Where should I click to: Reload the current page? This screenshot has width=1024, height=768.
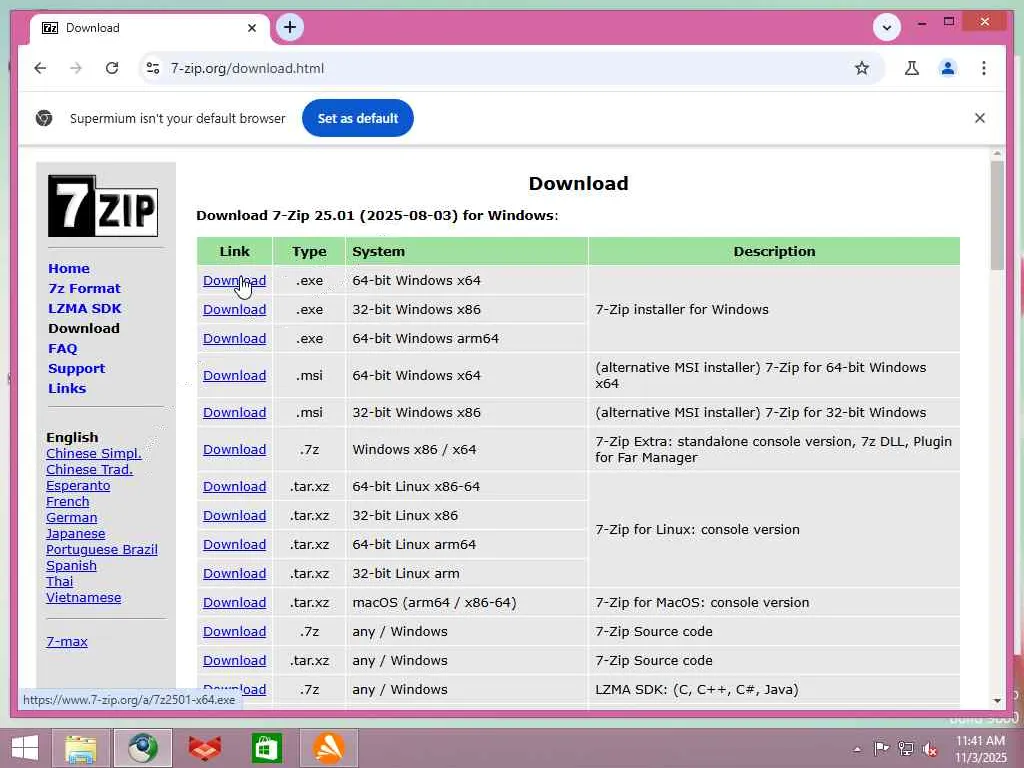click(112, 68)
